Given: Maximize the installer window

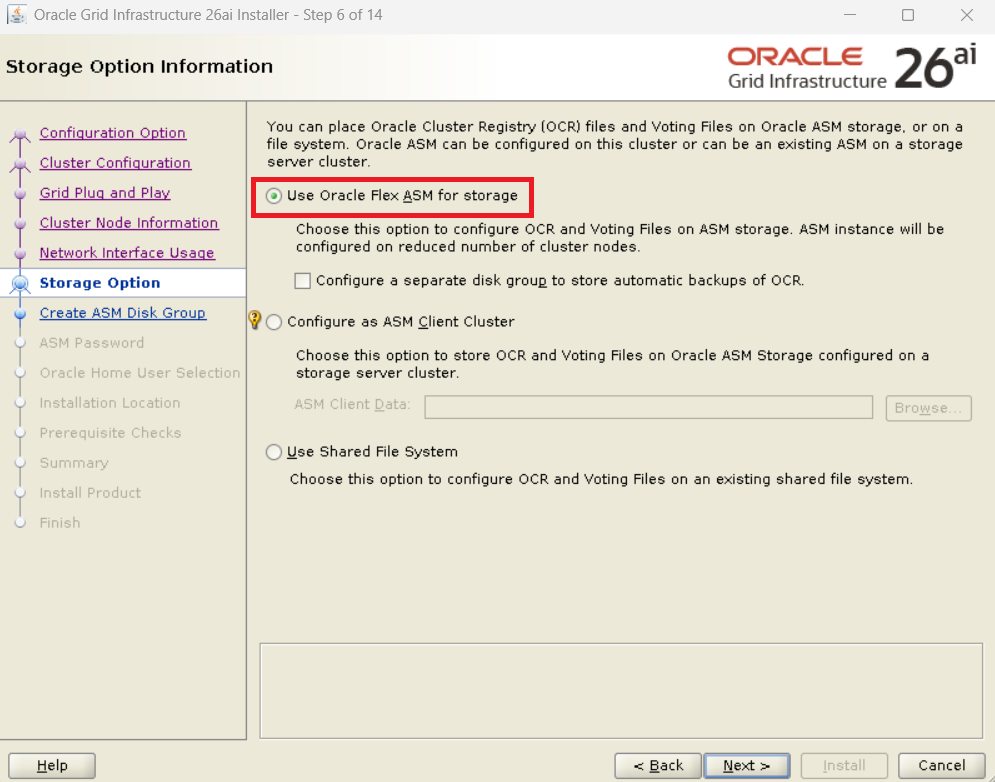Looking at the screenshot, I should (908, 15).
